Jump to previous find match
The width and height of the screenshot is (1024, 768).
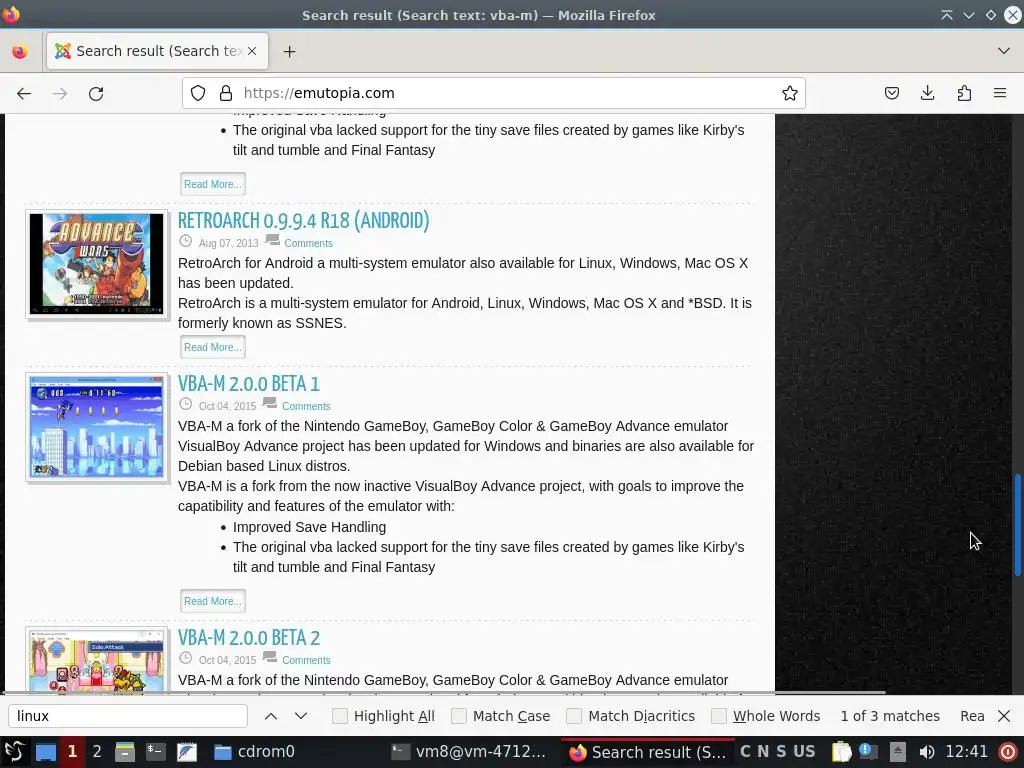coord(271,716)
